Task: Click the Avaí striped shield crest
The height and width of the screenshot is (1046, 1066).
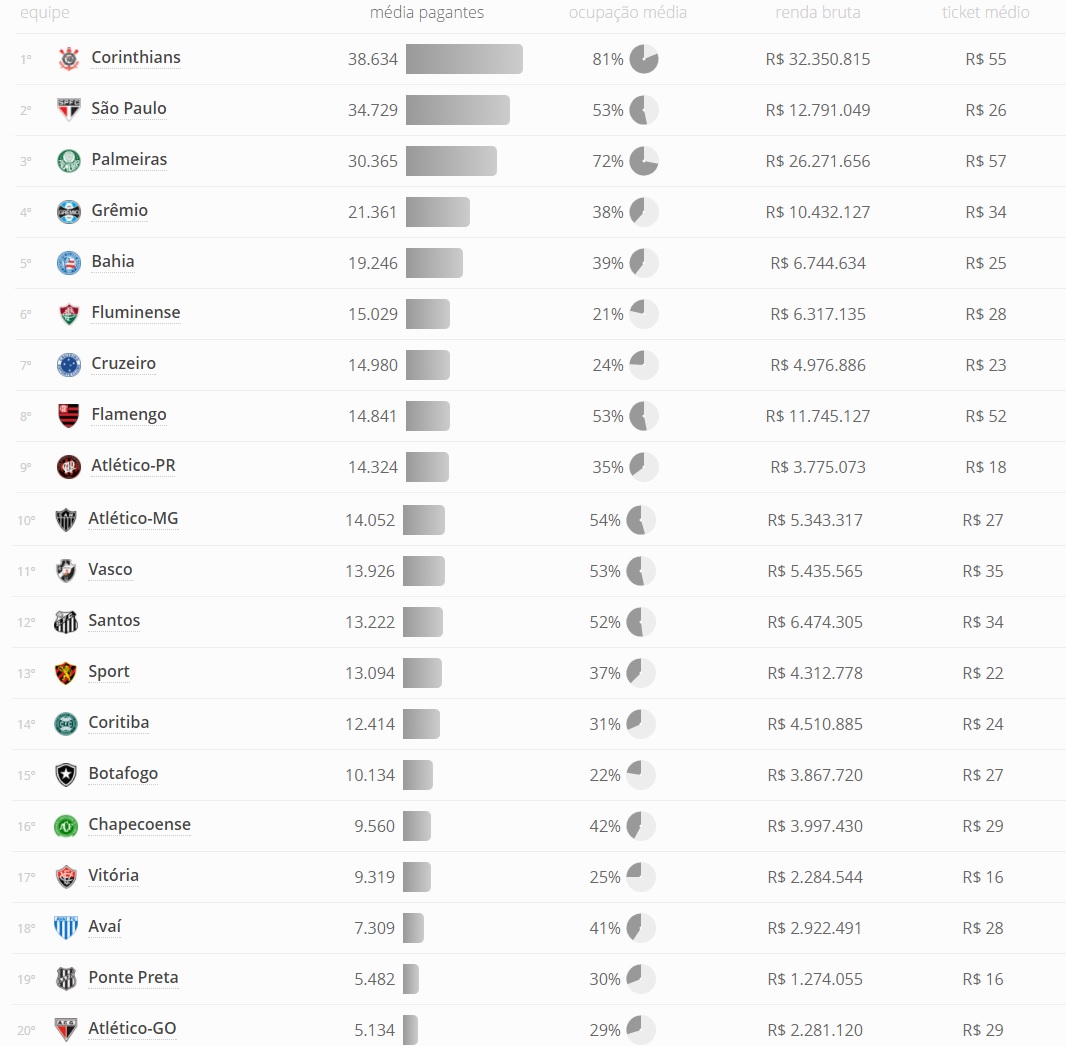Action: [66, 928]
